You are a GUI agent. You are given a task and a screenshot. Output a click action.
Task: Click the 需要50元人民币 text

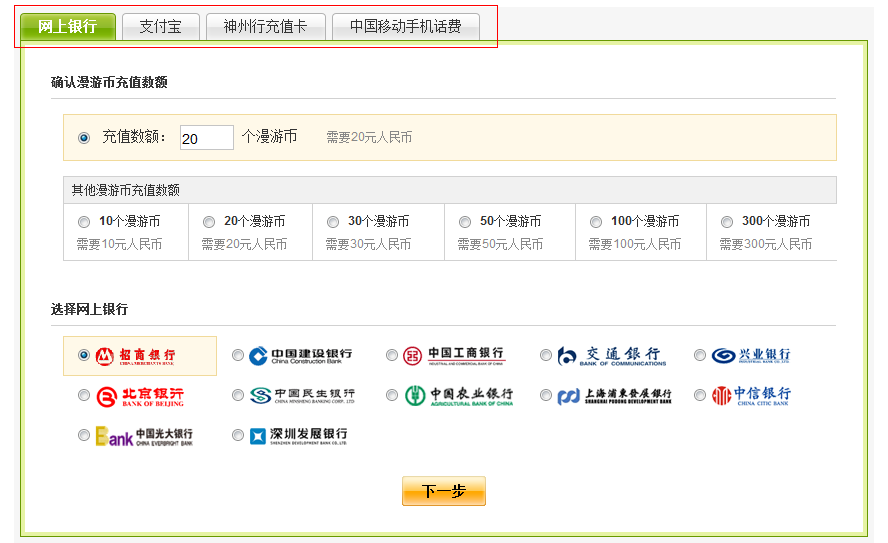click(500, 244)
